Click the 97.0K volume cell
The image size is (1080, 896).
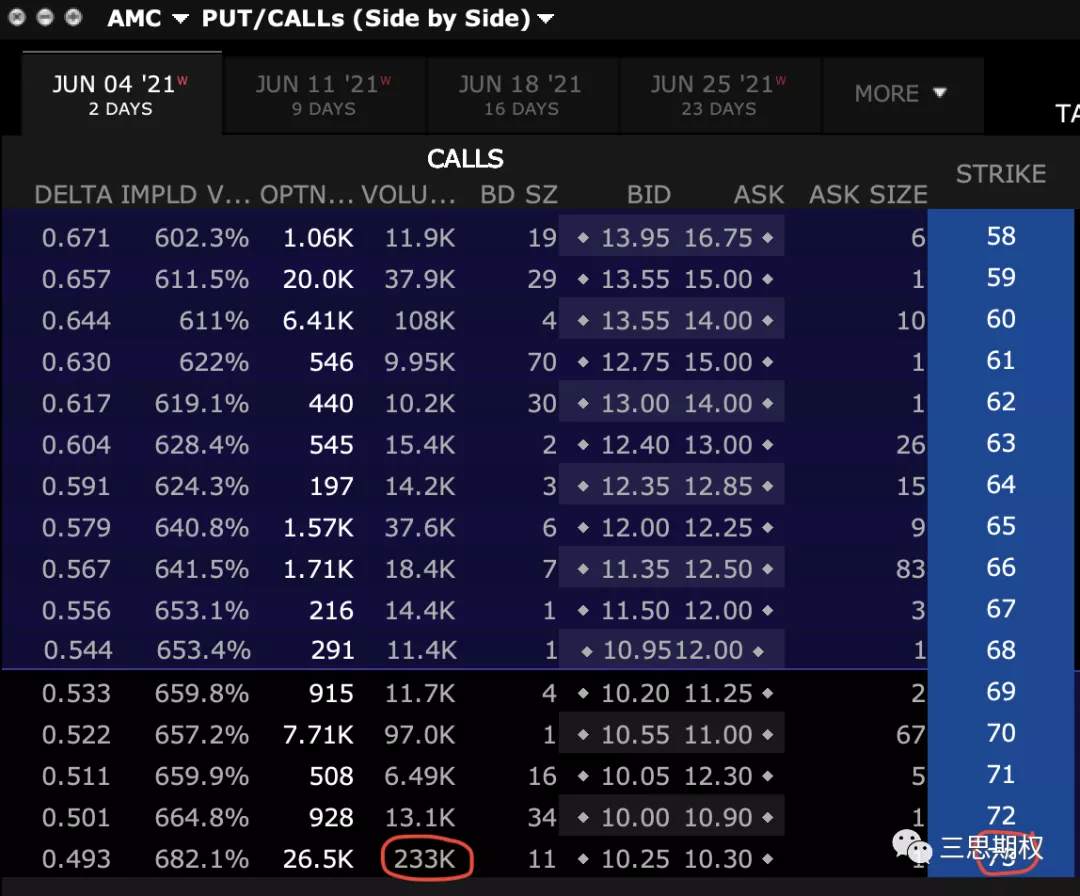[x=419, y=735]
